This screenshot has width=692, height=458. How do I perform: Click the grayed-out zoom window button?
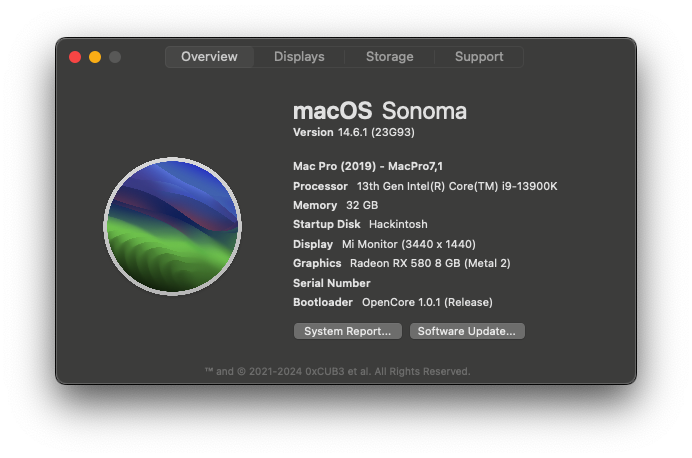[115, 57]
